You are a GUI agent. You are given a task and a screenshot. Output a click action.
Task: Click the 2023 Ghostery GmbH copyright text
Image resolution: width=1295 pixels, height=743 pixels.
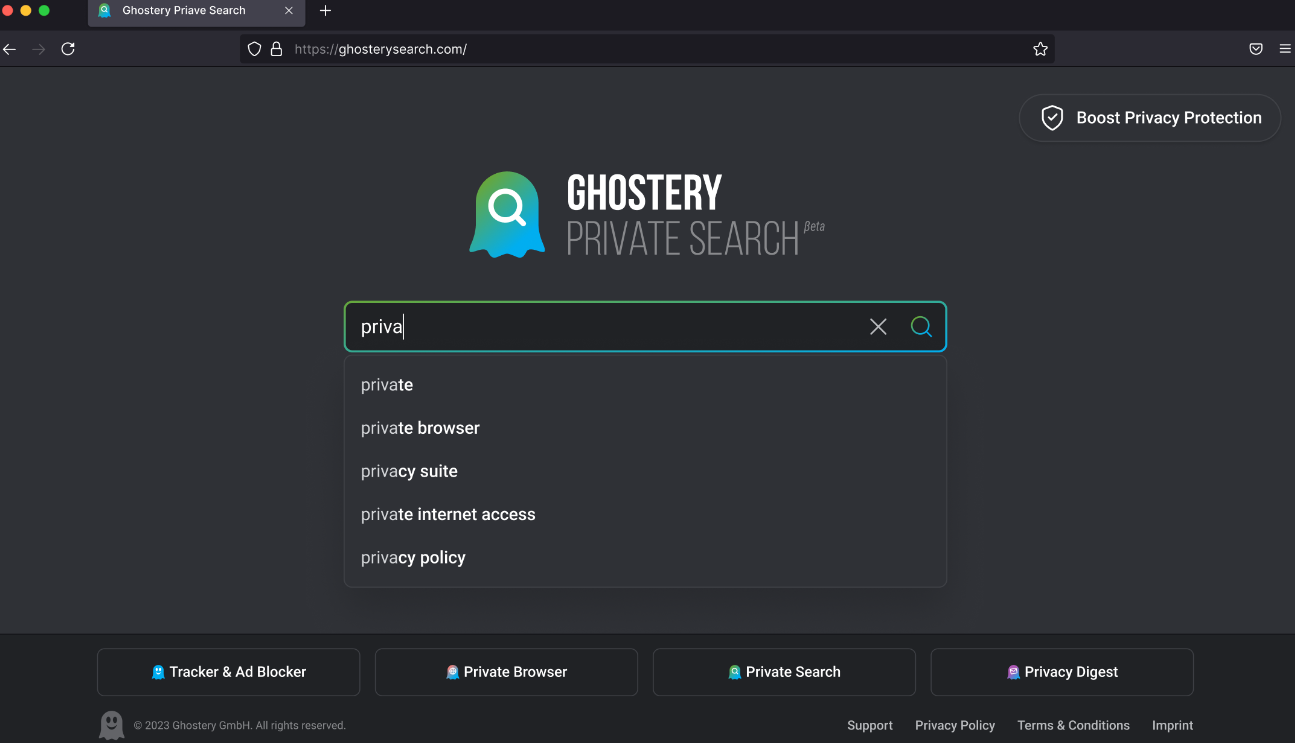(240, 726)
